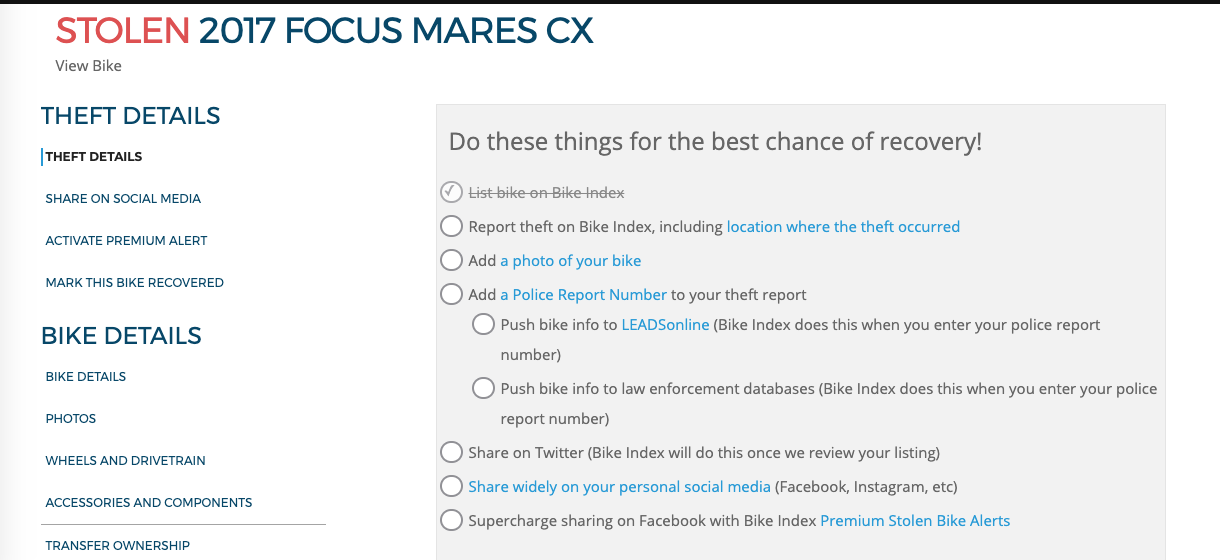
Task: Toggle the 'List bike on Bike Index' checkmark
Action: coord(451,192)
